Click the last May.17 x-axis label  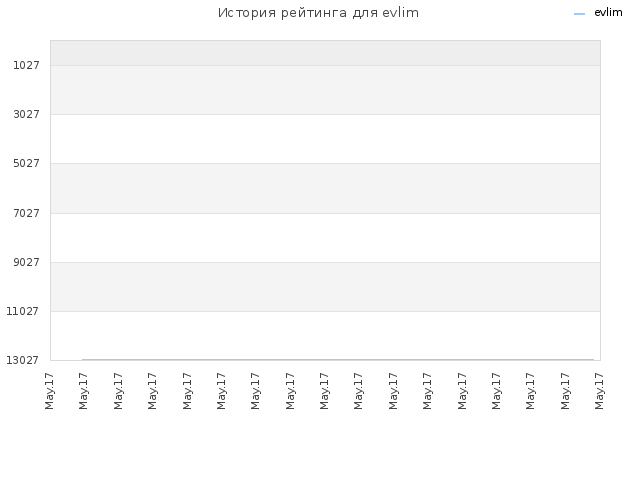click(599, 391)
